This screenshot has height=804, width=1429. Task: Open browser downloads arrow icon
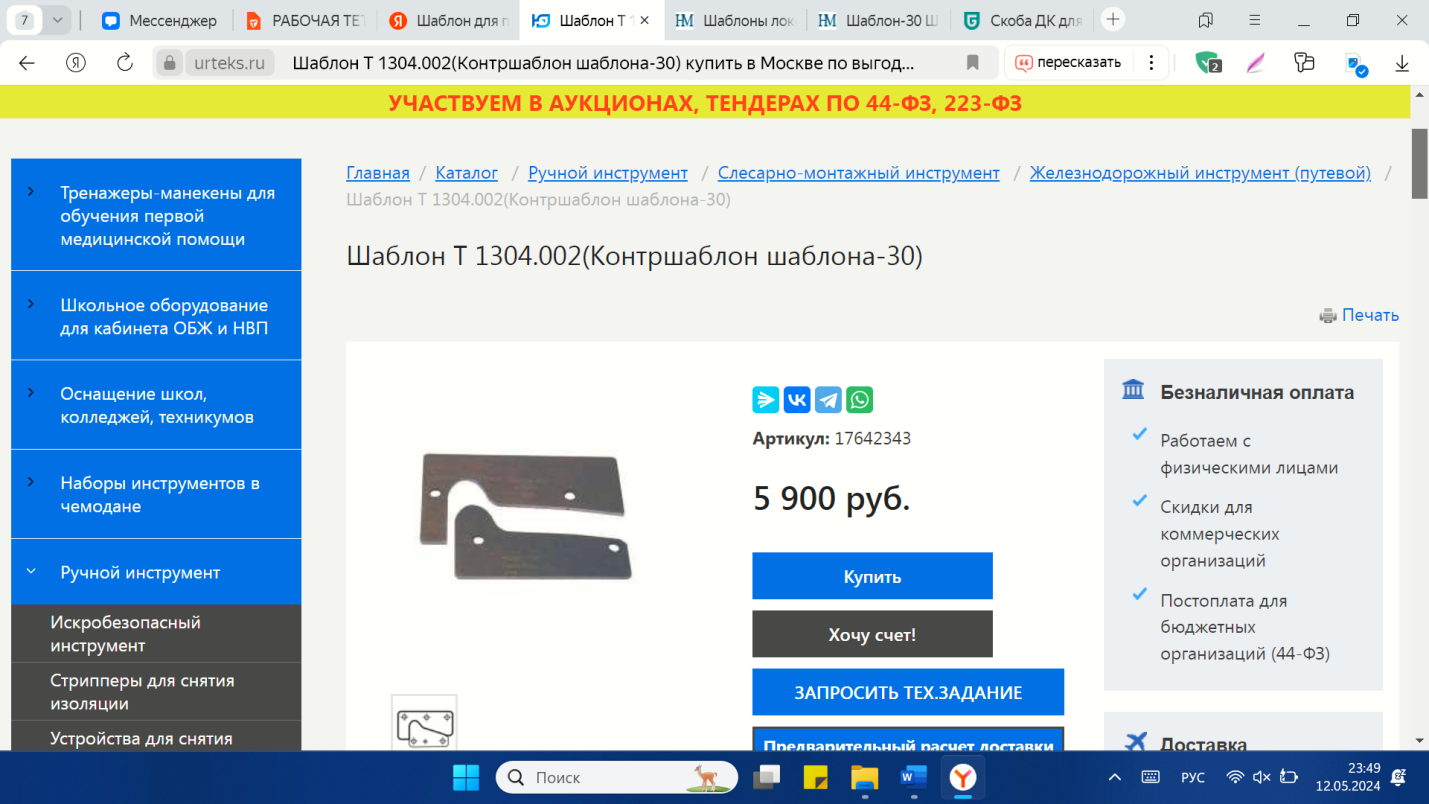tap(1402, 63)
